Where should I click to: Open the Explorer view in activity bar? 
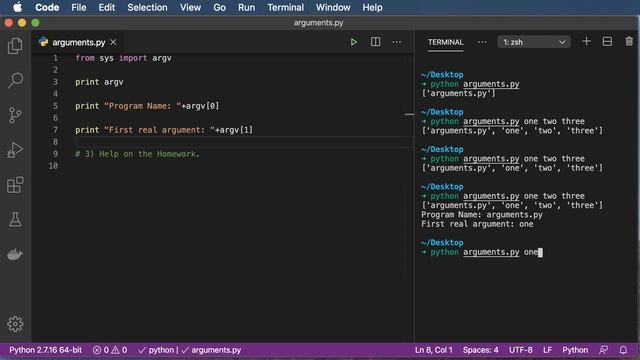pyautogui.click(x=15, y=46)
